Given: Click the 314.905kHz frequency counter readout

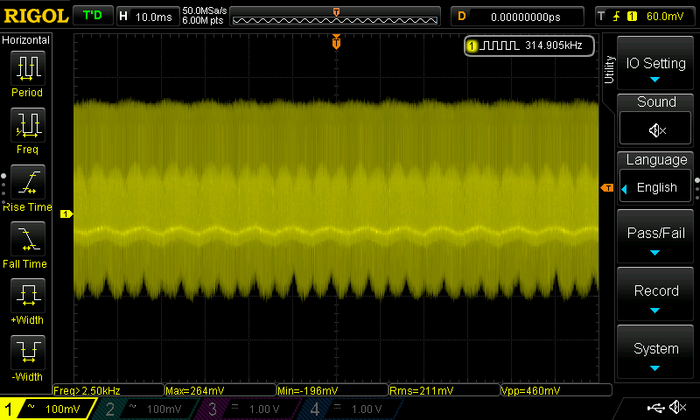Looking at the screenshot, I should pyautogui.click(x=530, y=46).
